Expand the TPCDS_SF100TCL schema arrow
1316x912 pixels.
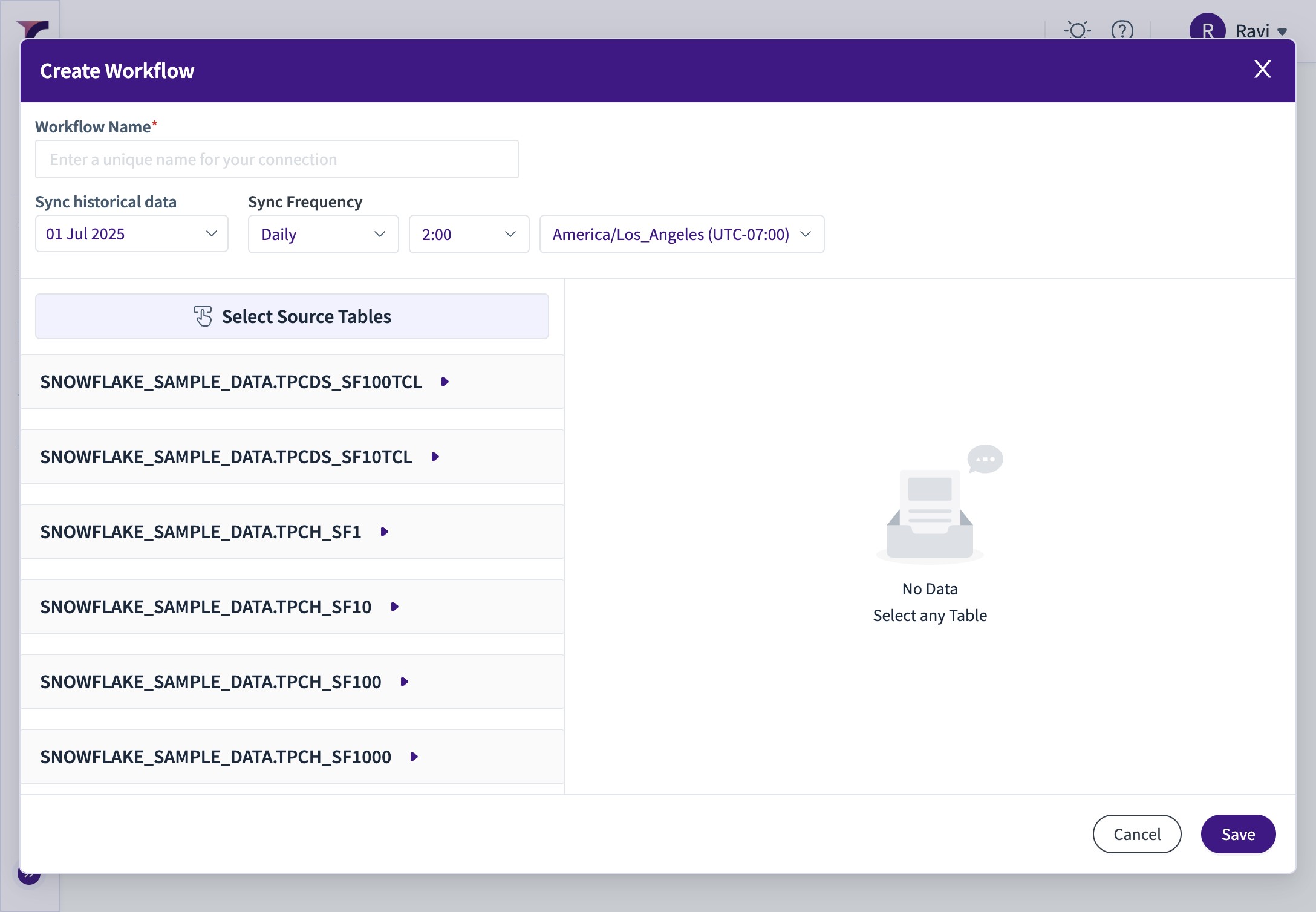coord(445,382)
